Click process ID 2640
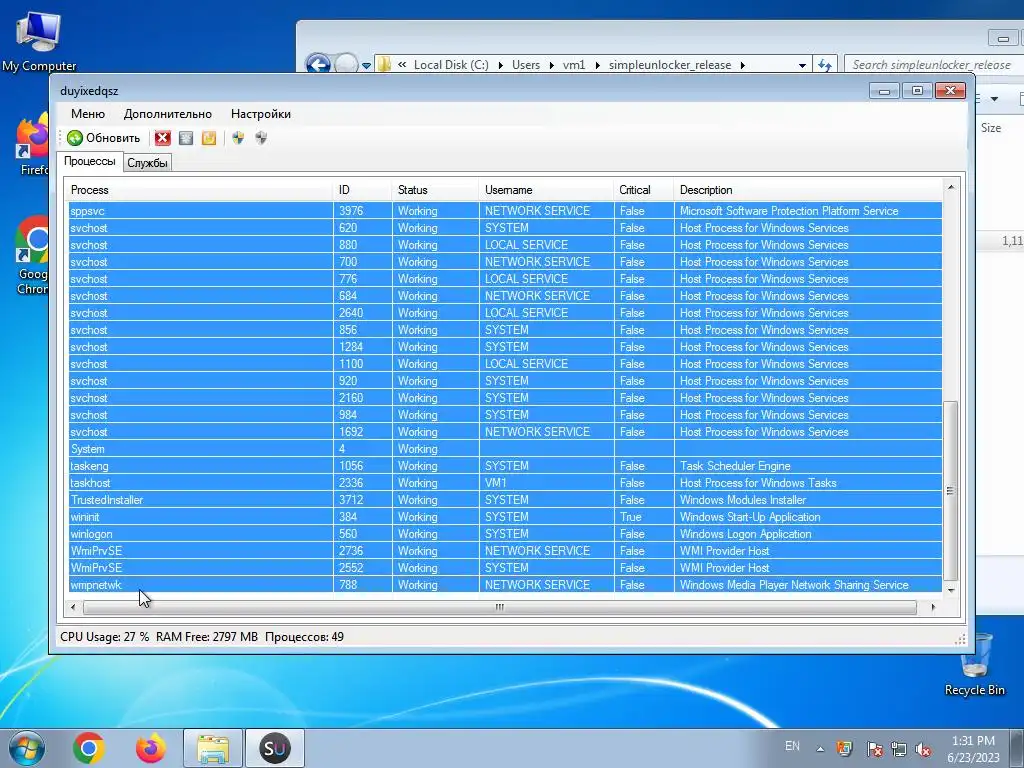 click(351, 313)
